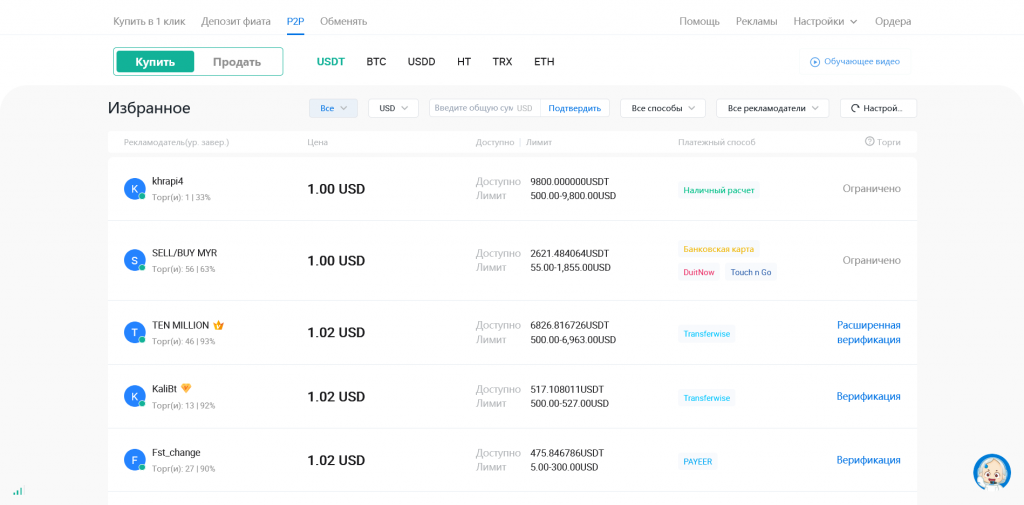This screenshot has width=1024, height=505.
Task: Select the Купить toggle option
Action: point(155,62)
